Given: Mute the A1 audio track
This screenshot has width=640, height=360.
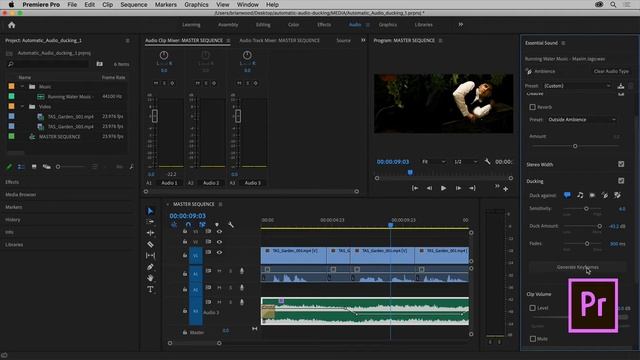Looking at the screenshot, I should click(219, 271).
